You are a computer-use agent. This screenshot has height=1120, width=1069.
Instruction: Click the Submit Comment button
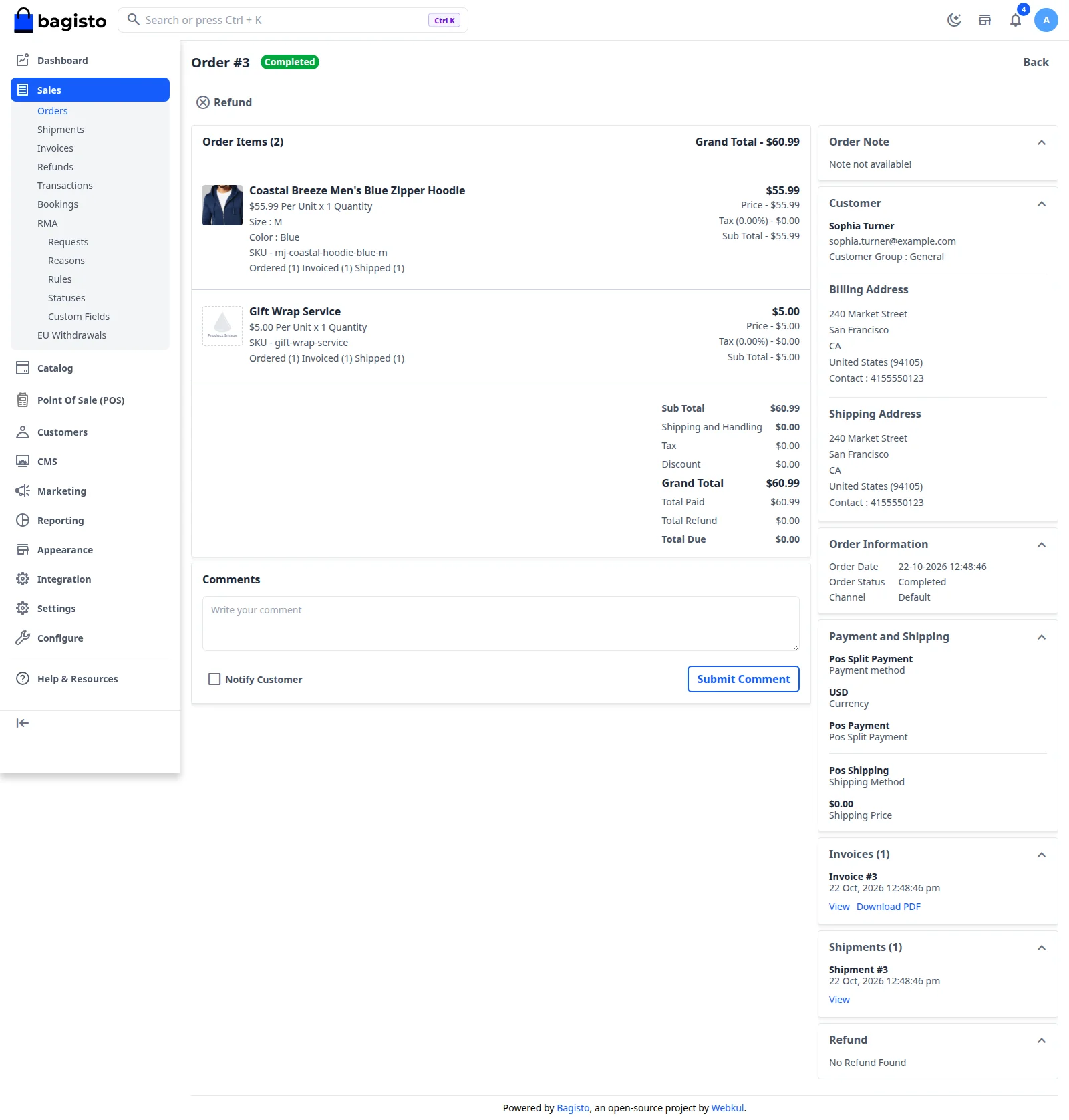click(744, 679)
